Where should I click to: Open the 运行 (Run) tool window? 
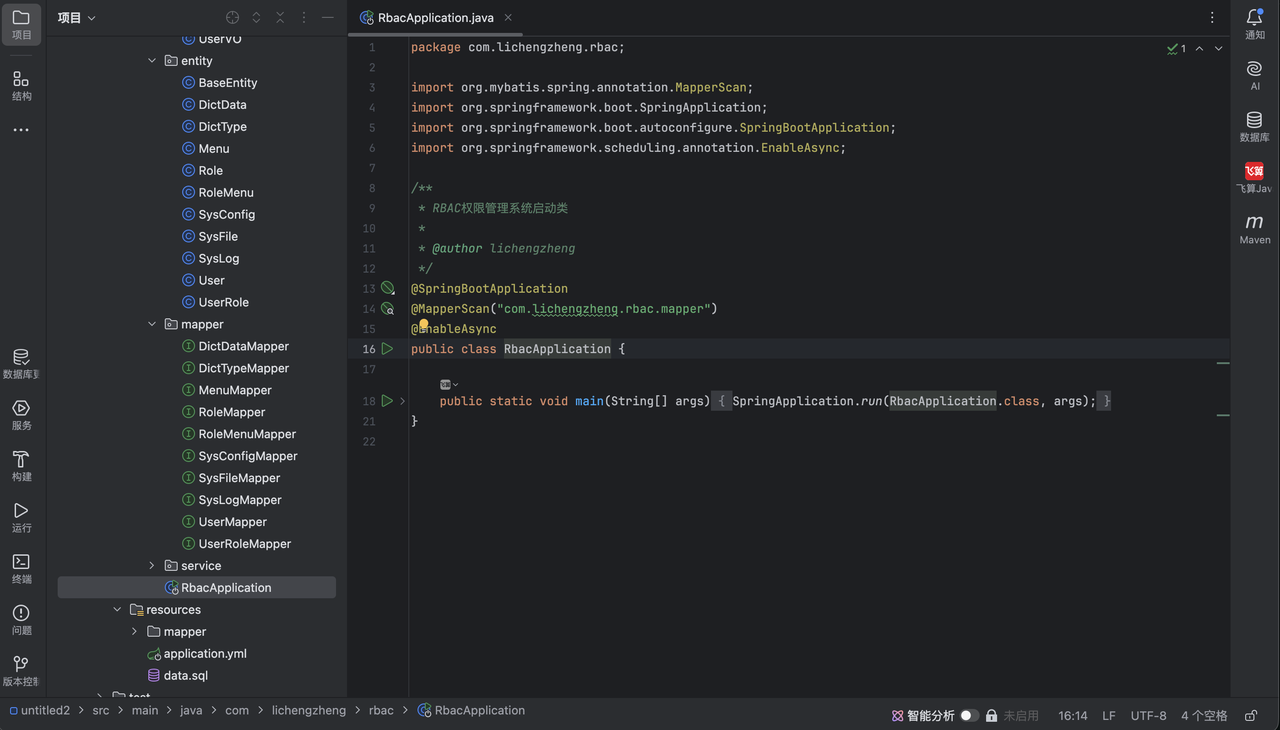(x=21, y=517)
